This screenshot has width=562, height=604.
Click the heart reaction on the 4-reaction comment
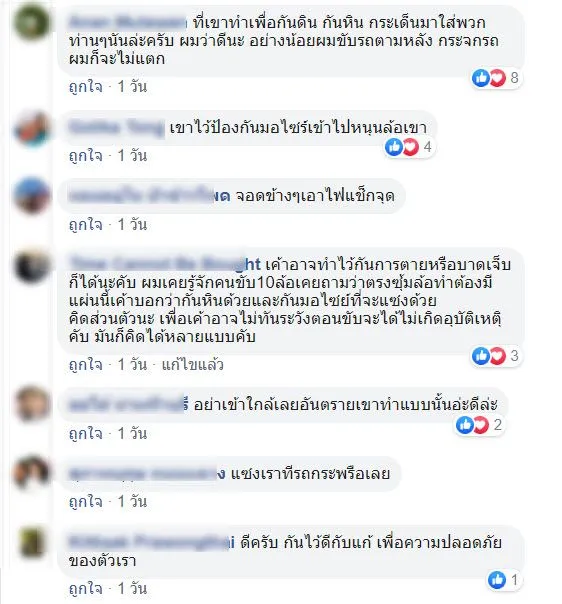click(411, 147)
